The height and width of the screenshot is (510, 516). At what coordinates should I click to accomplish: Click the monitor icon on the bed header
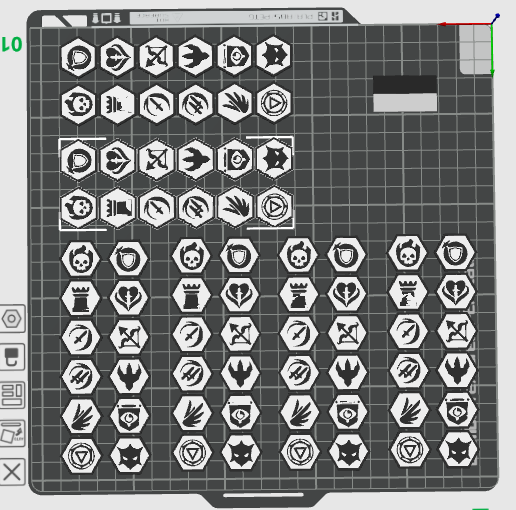(x=107, y=18)
